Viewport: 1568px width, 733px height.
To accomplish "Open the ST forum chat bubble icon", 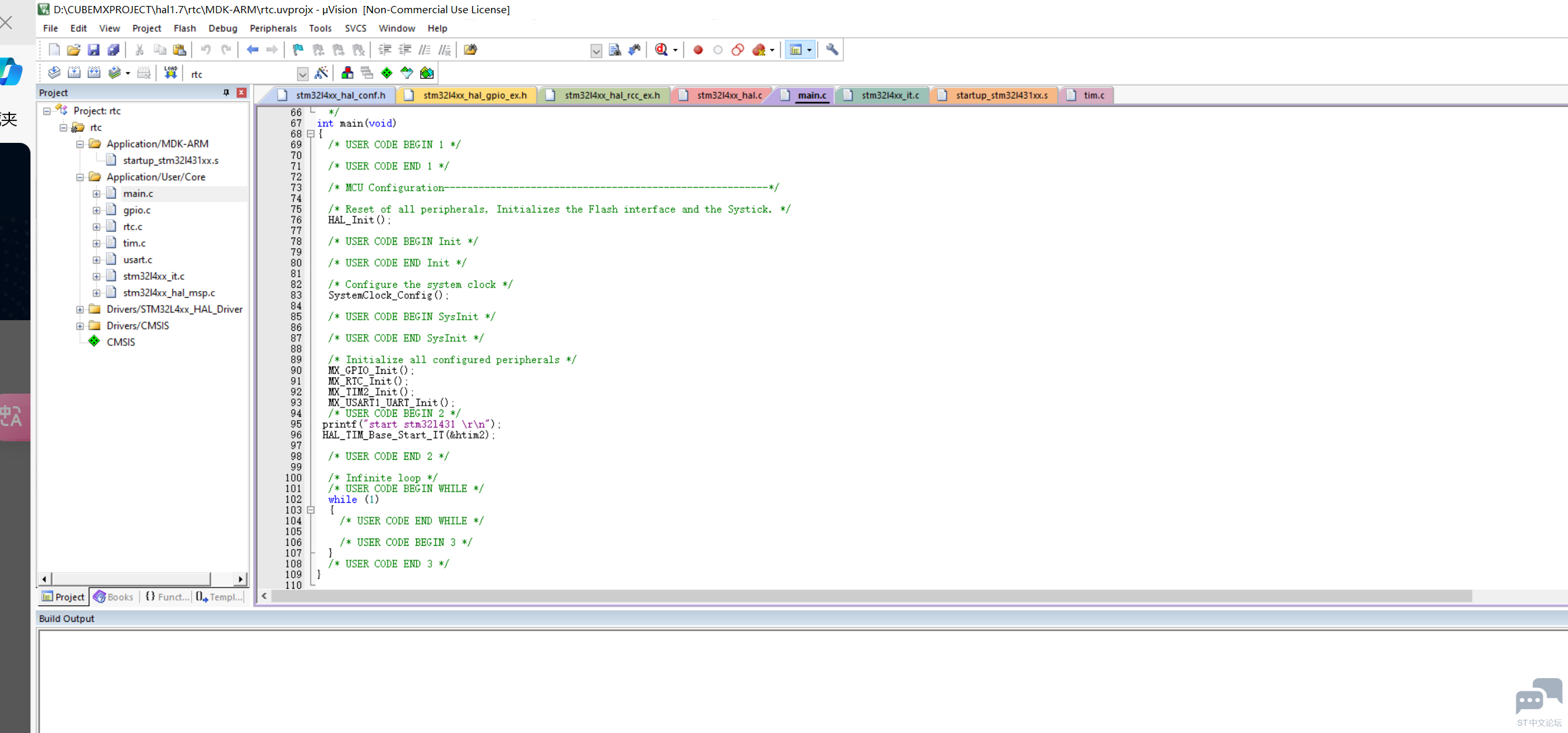I will coord(1539,697).
